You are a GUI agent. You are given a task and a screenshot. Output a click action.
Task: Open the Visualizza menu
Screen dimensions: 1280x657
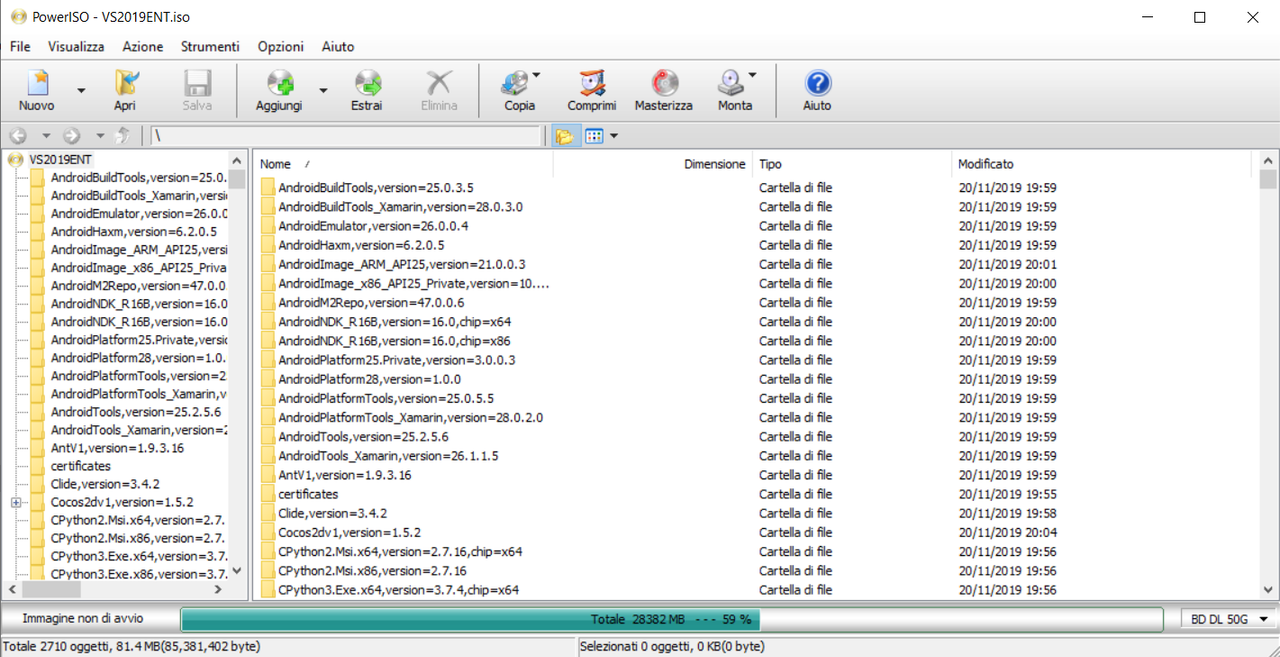(76, 46)
